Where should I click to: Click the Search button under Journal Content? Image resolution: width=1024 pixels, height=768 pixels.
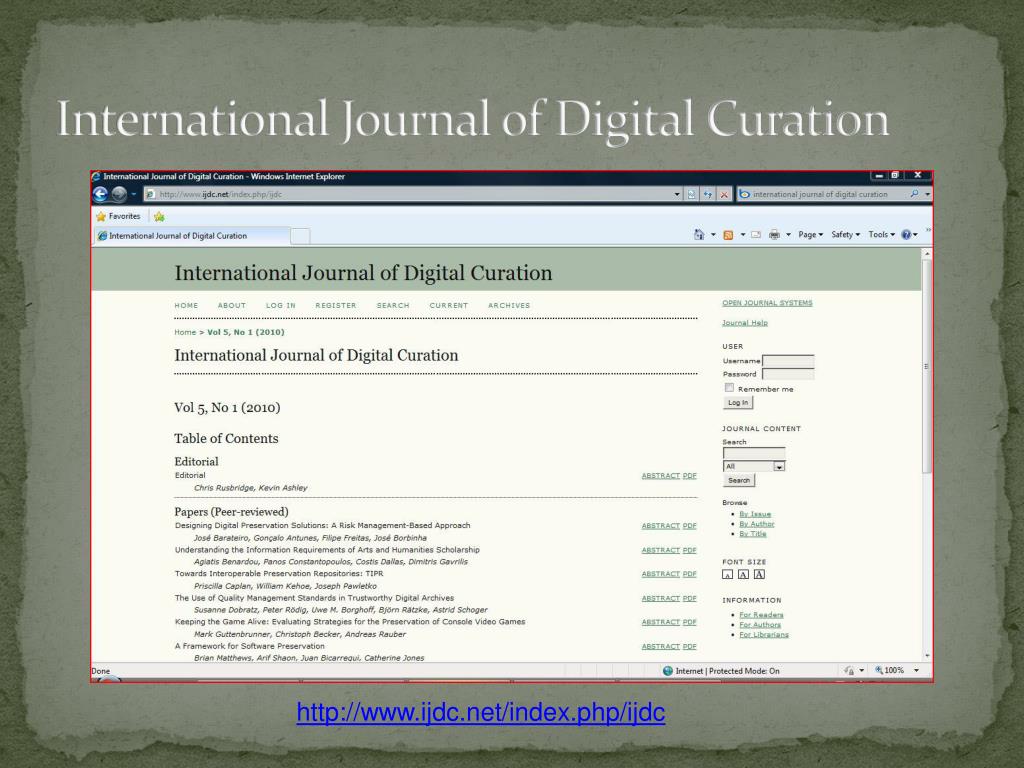tap(739, 481)
